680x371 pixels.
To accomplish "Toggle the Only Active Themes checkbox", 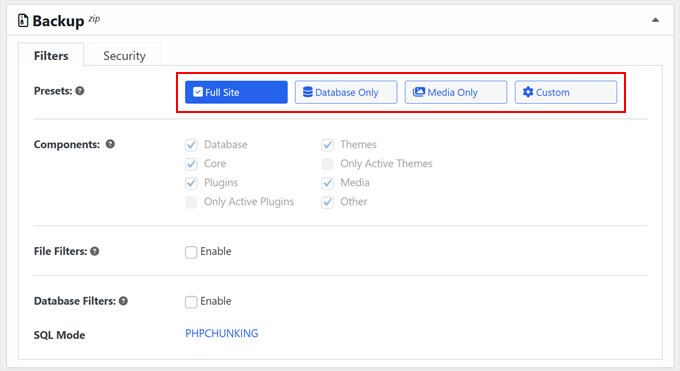I will pyautogui.click(x=327, y=164).
